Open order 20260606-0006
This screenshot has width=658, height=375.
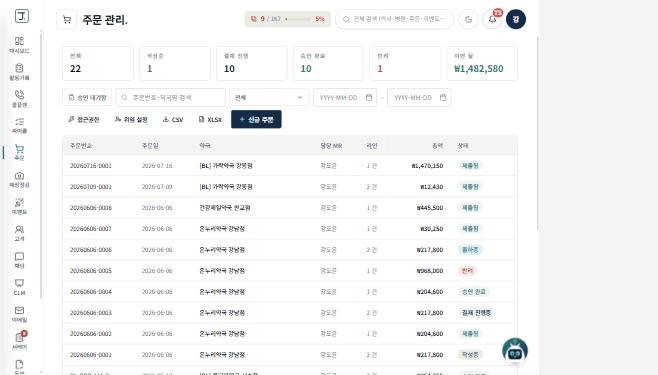pyautogui.click(x=290, y=250)
